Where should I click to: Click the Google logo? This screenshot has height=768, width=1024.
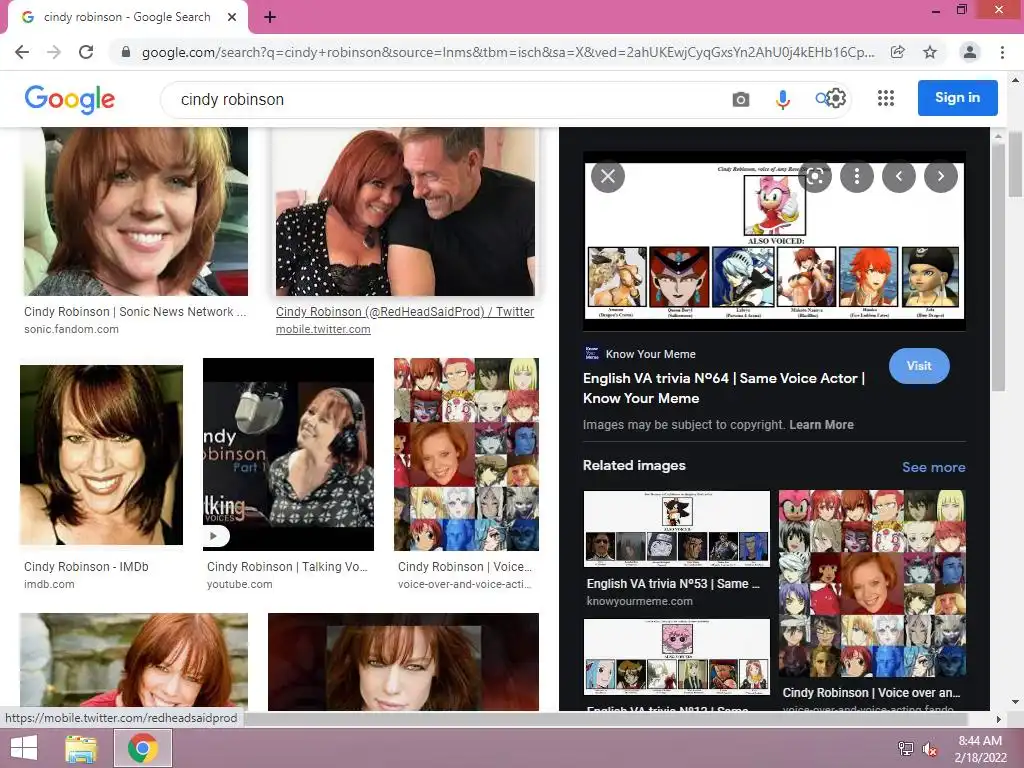70,99
